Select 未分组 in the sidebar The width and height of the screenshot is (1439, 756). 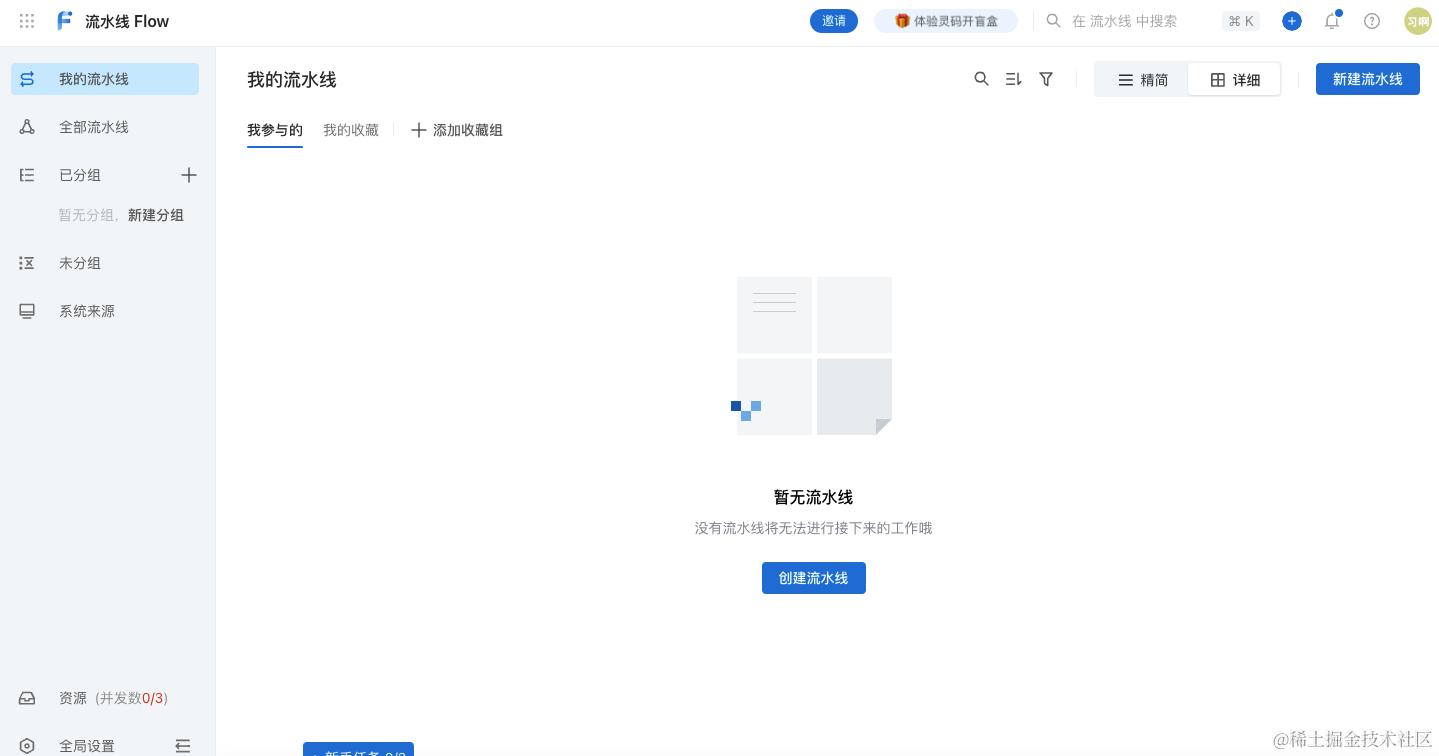[x=105, y=263]
